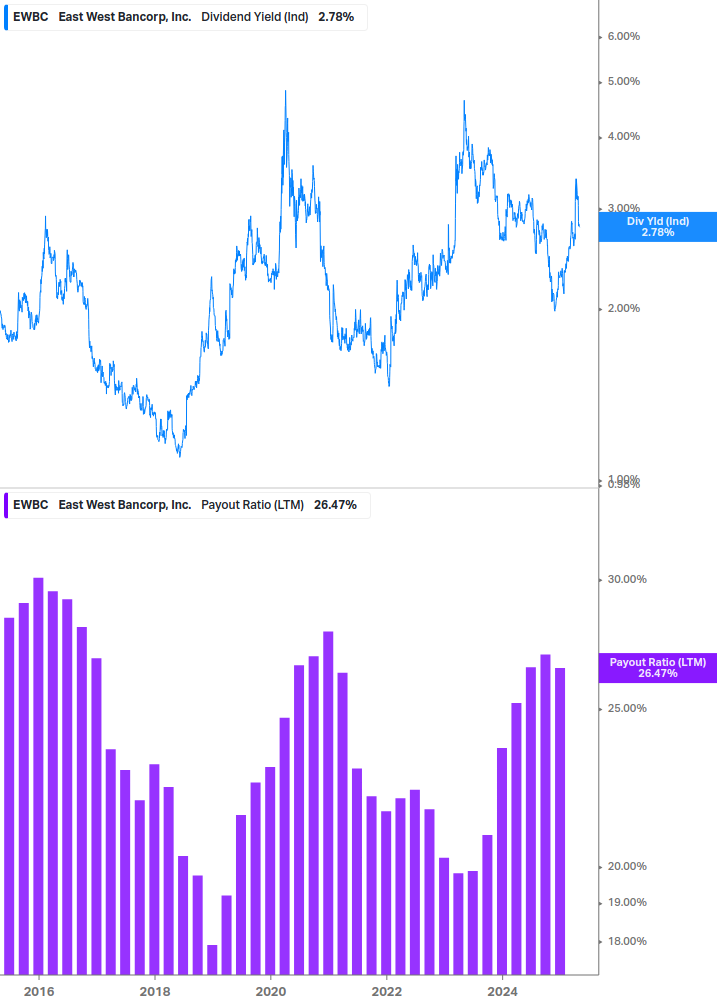Click the 5.00% dividend yield axis label
717x1005 pixels.
[623, 81]
